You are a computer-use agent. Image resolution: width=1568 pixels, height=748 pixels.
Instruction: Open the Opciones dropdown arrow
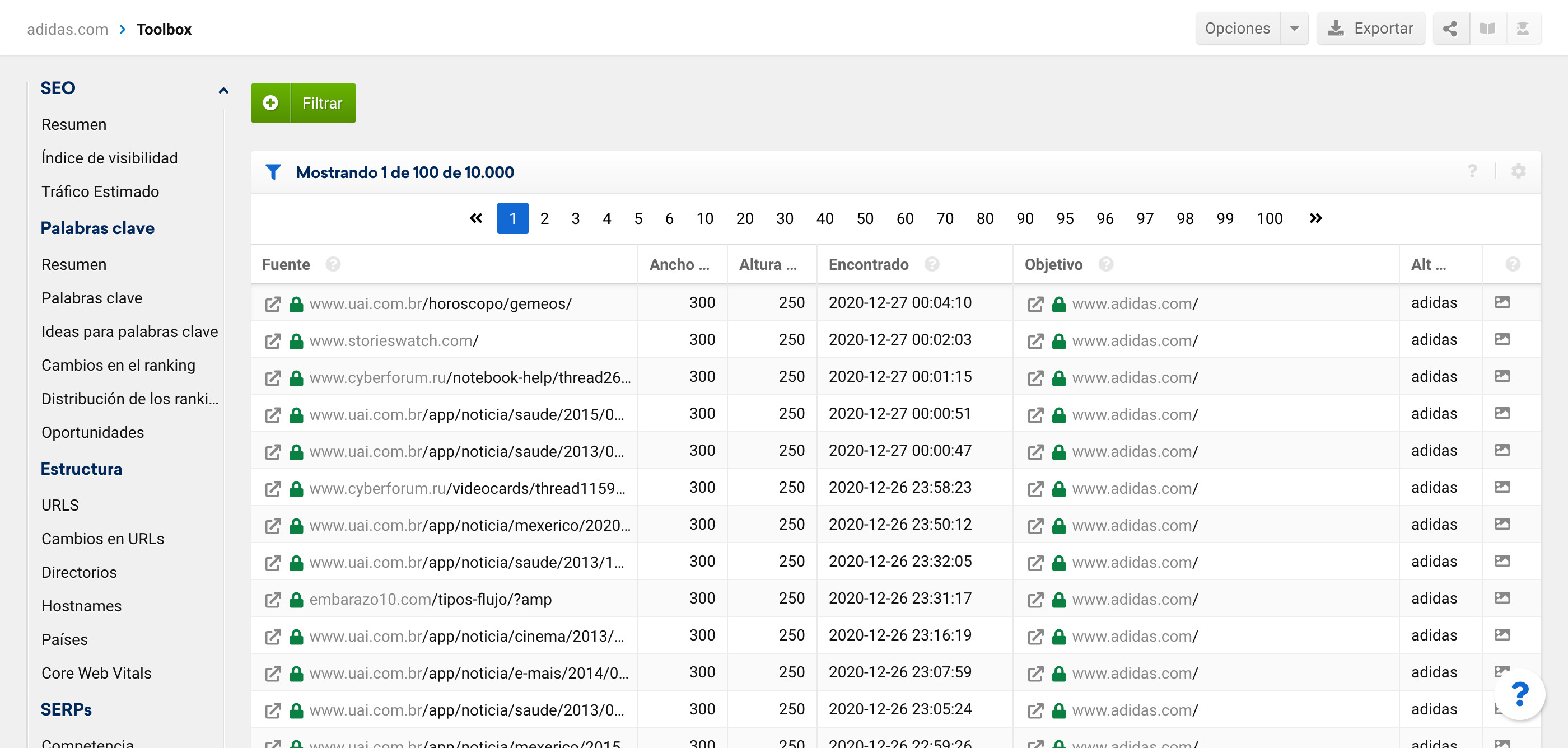[1294, 29]
